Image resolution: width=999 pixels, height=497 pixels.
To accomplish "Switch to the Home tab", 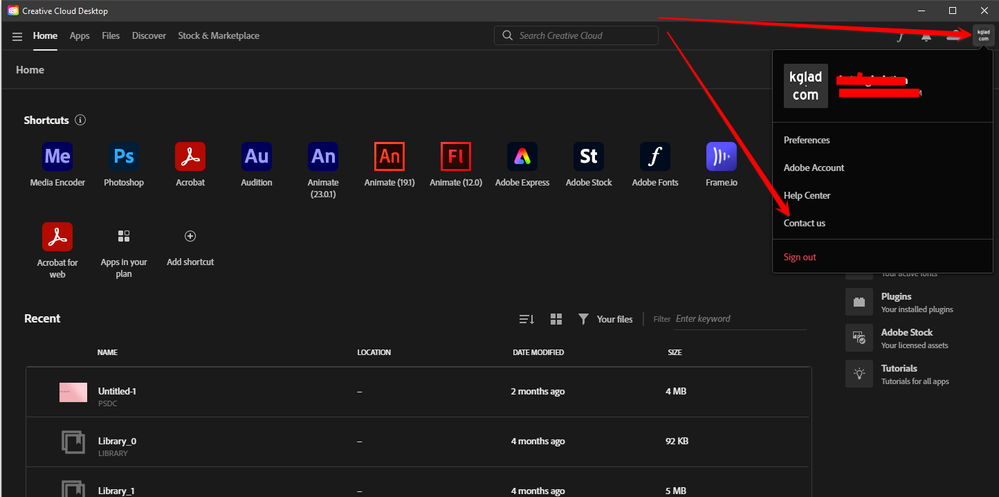I will tap(45, 36).
